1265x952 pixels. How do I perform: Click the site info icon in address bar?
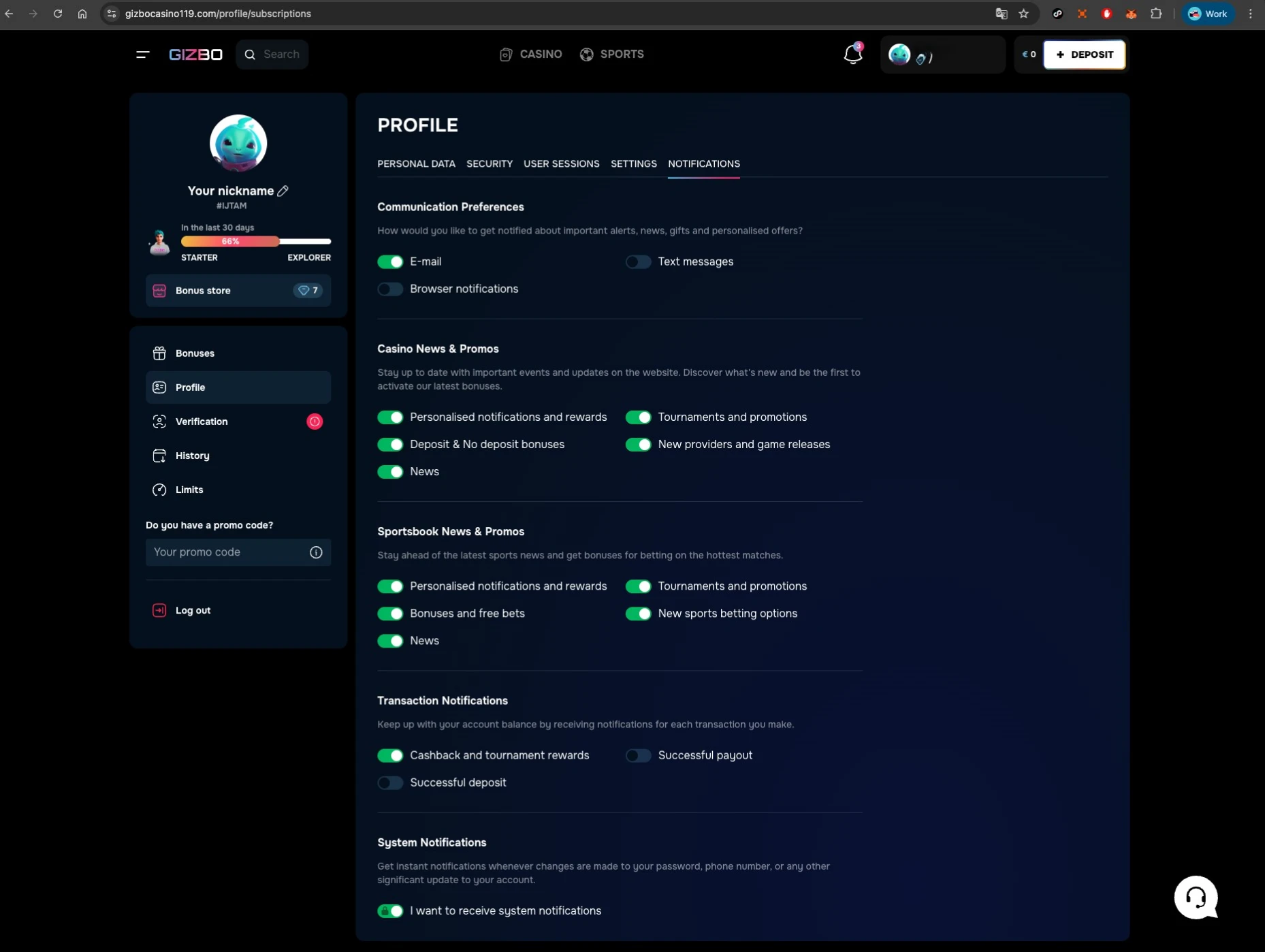pos(112,14)
